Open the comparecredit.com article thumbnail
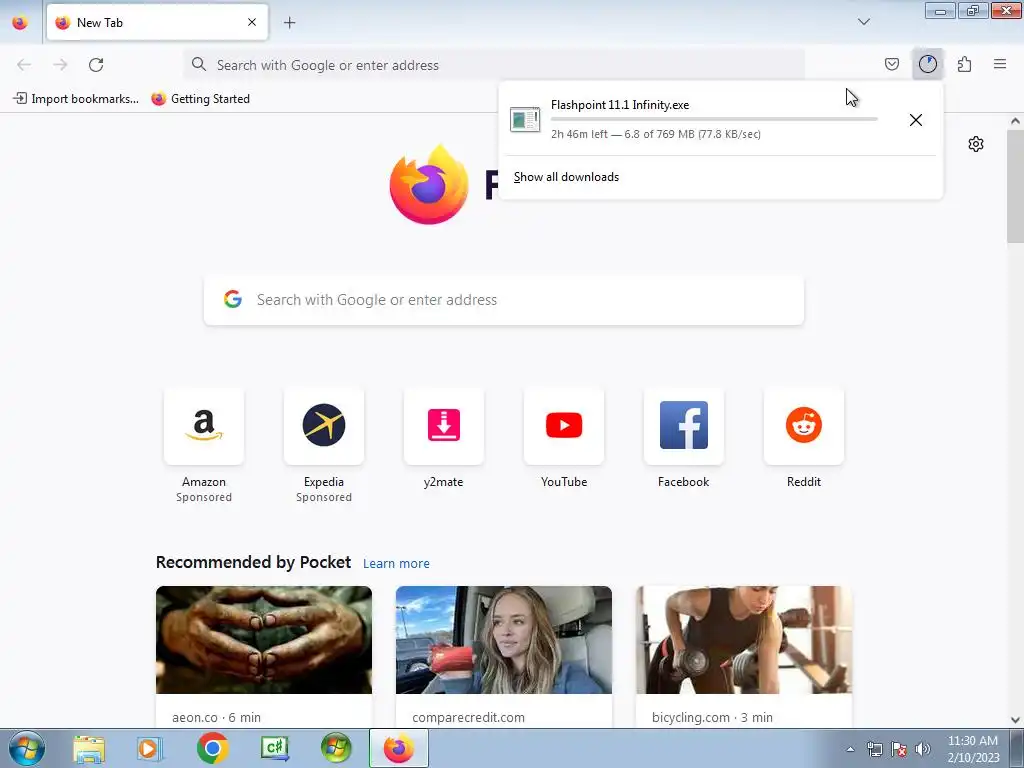The image size is (1024, 768). click(504, 640)
